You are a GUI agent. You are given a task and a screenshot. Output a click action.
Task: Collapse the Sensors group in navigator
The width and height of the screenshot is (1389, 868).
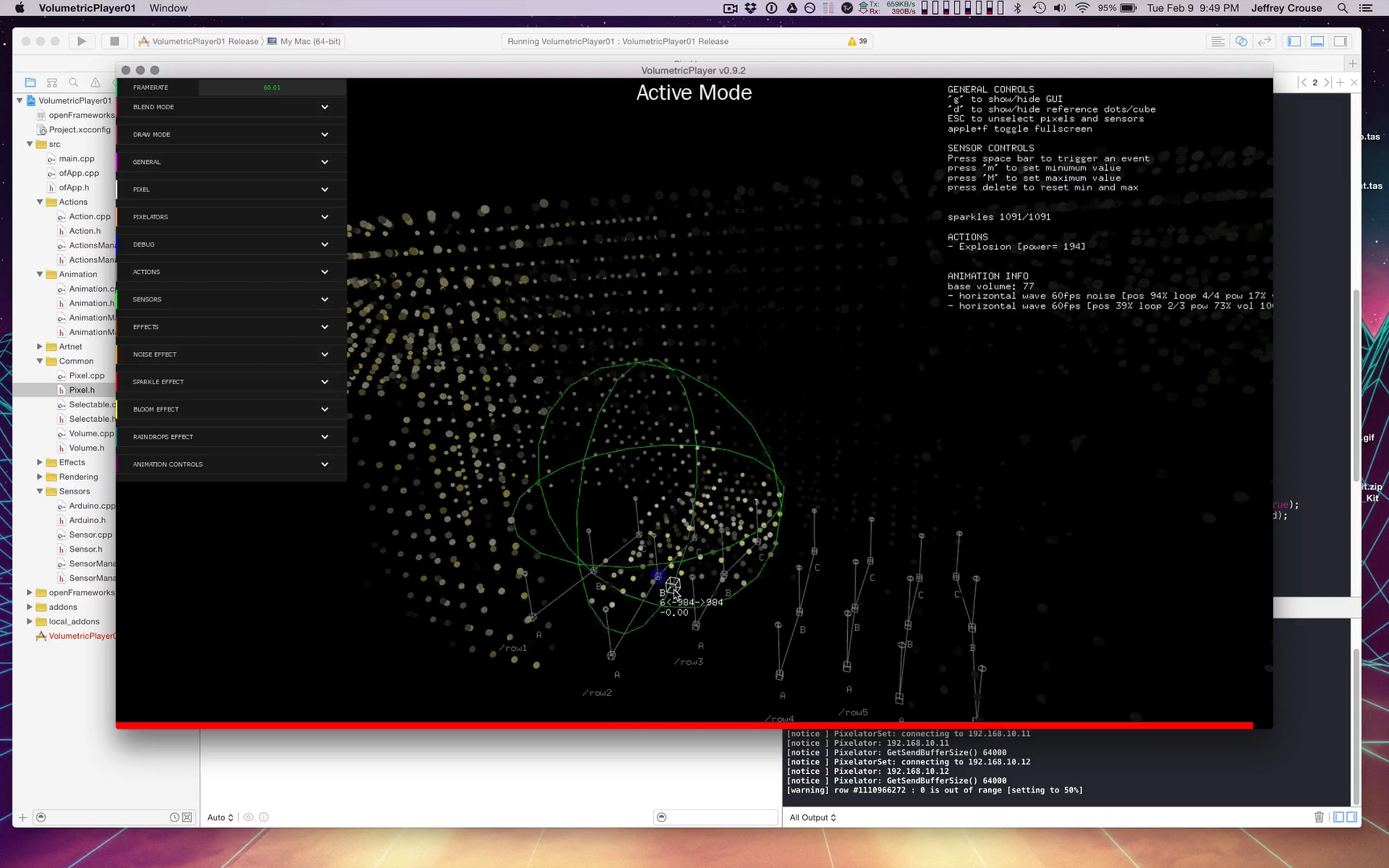click(x=39, y=491)
